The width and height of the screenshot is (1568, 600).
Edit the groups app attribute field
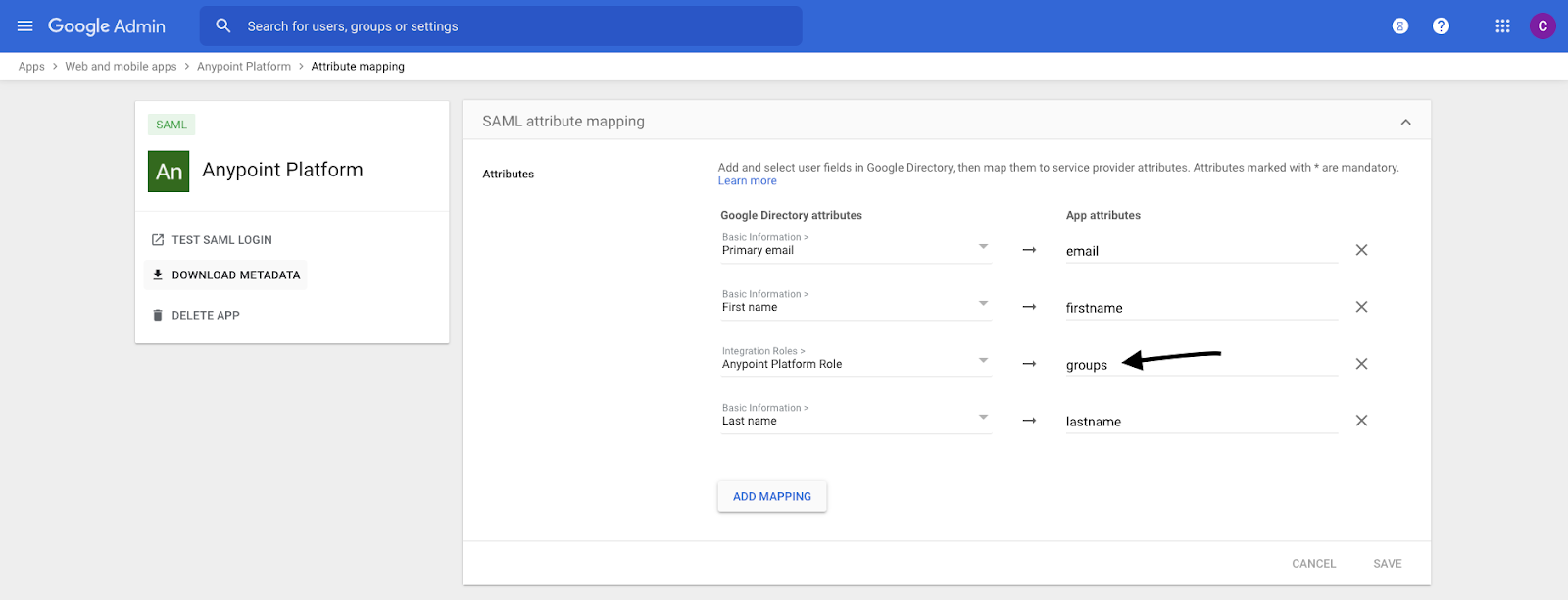[x=1201, y=365]
